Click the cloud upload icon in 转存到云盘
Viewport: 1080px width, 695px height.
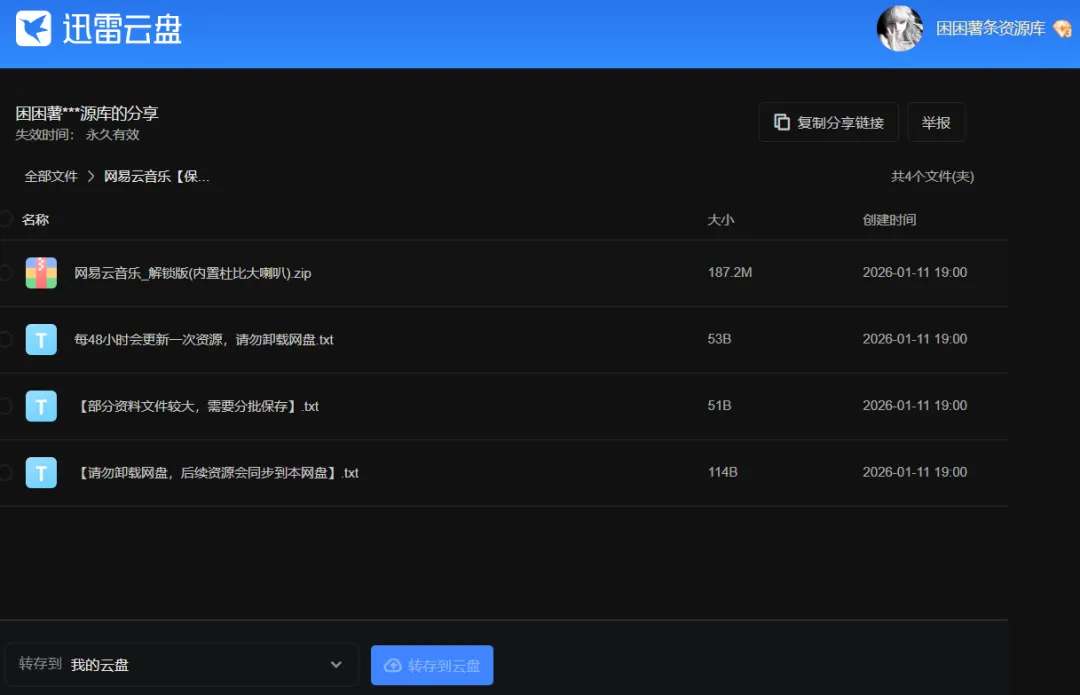(x=393, y=665)
